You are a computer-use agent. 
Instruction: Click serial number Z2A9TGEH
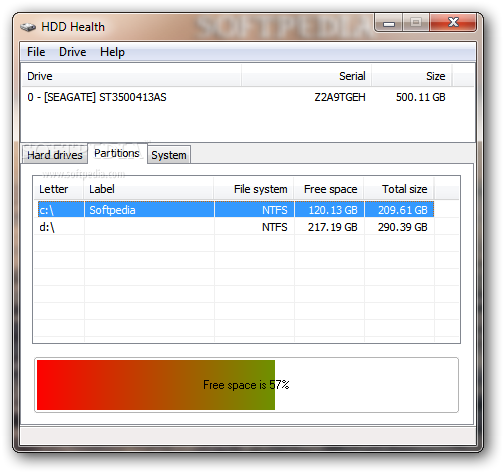coord(340,97)
